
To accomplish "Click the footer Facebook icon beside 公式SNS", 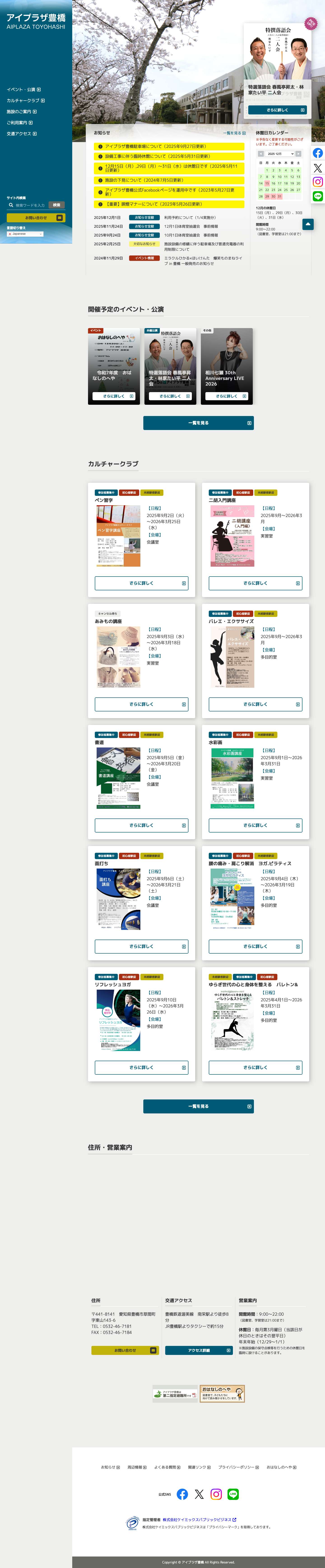I will tap(182, 1494).
